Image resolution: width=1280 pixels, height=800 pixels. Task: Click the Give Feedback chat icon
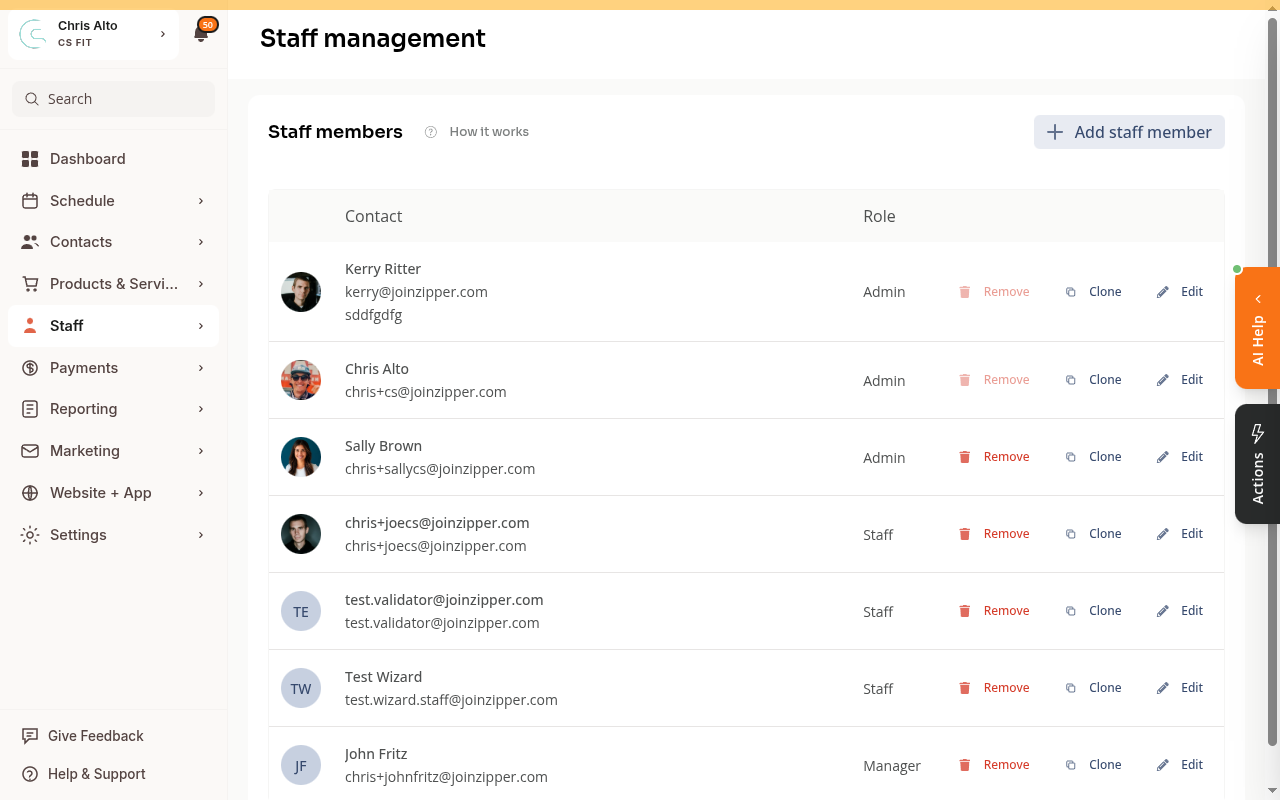pyautogui.click(x=30, y=736)
